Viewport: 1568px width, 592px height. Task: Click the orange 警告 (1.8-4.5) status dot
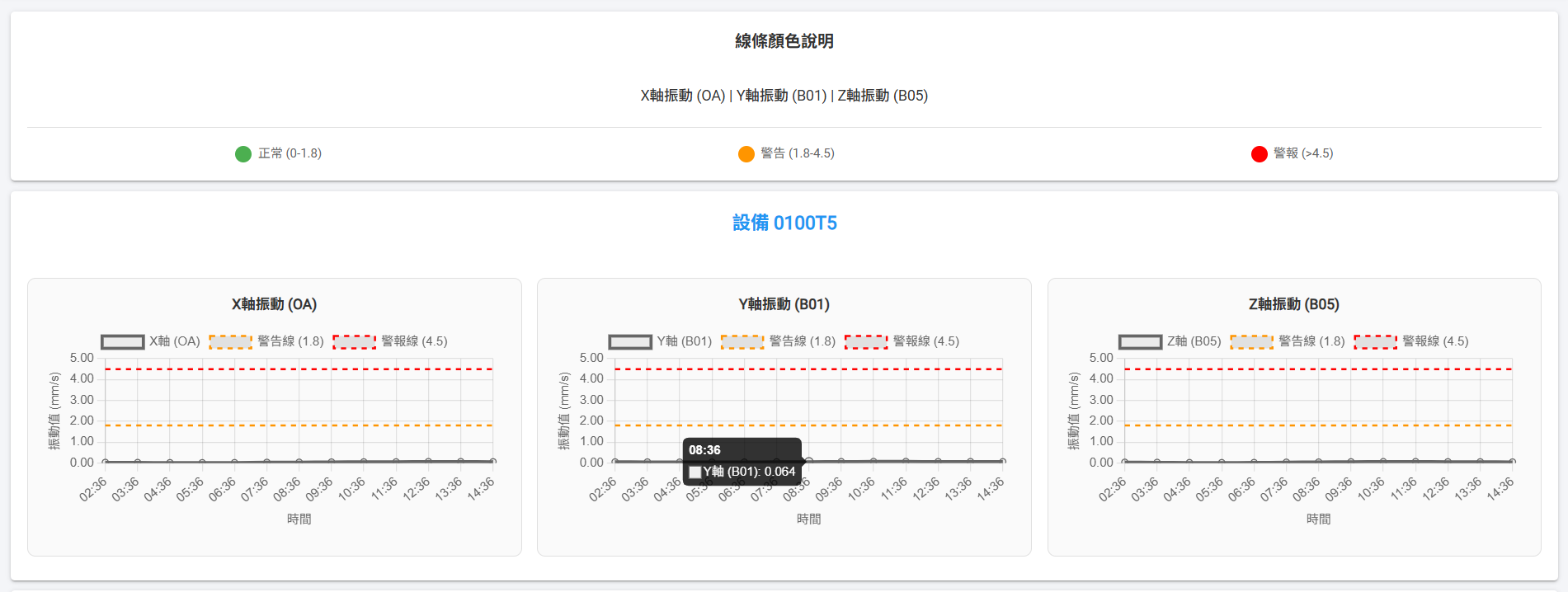pos(746,154)
